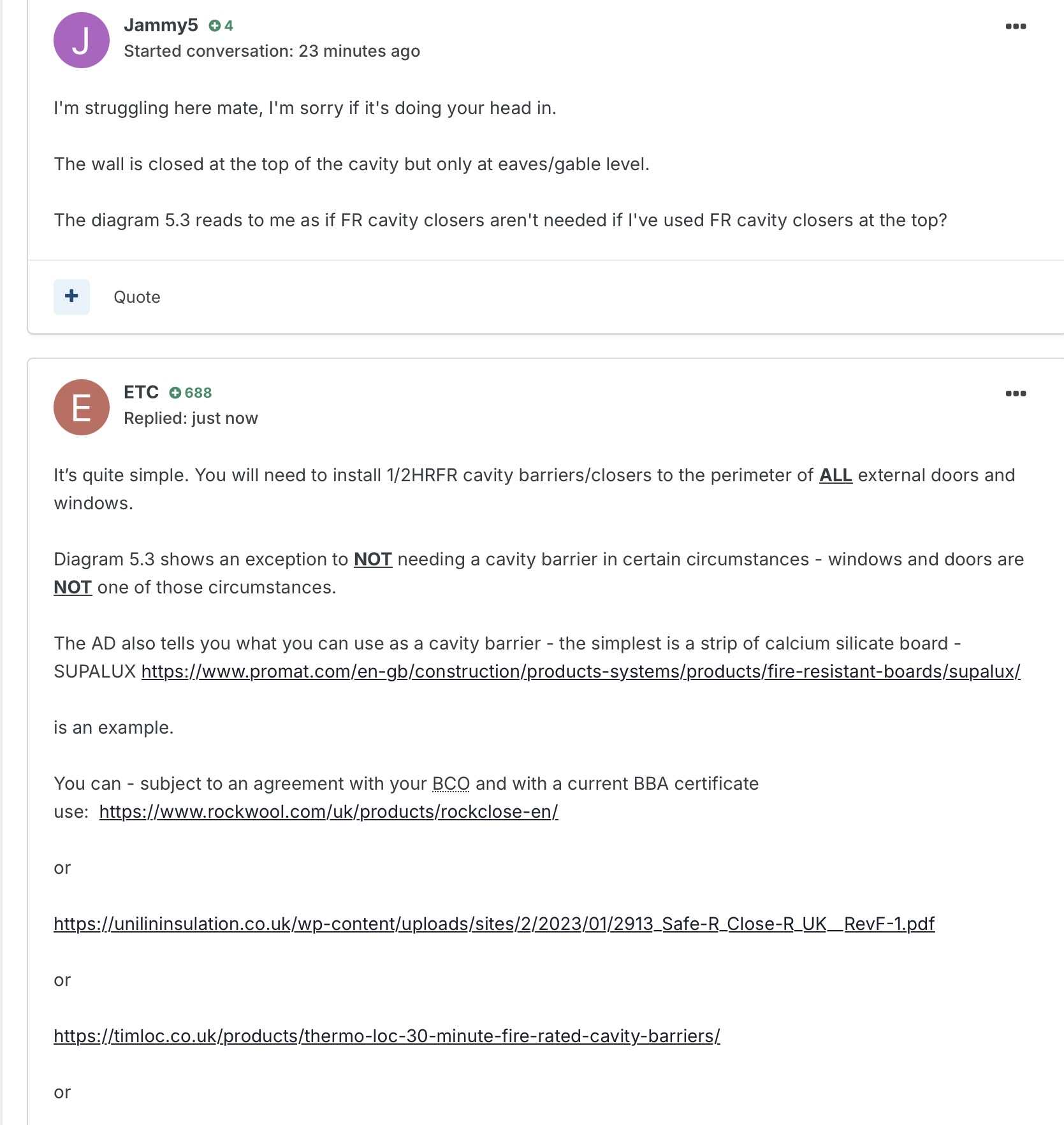Click the 'Replied: just now' timestamp
Screen dimensions: 1064x1125
224,418
